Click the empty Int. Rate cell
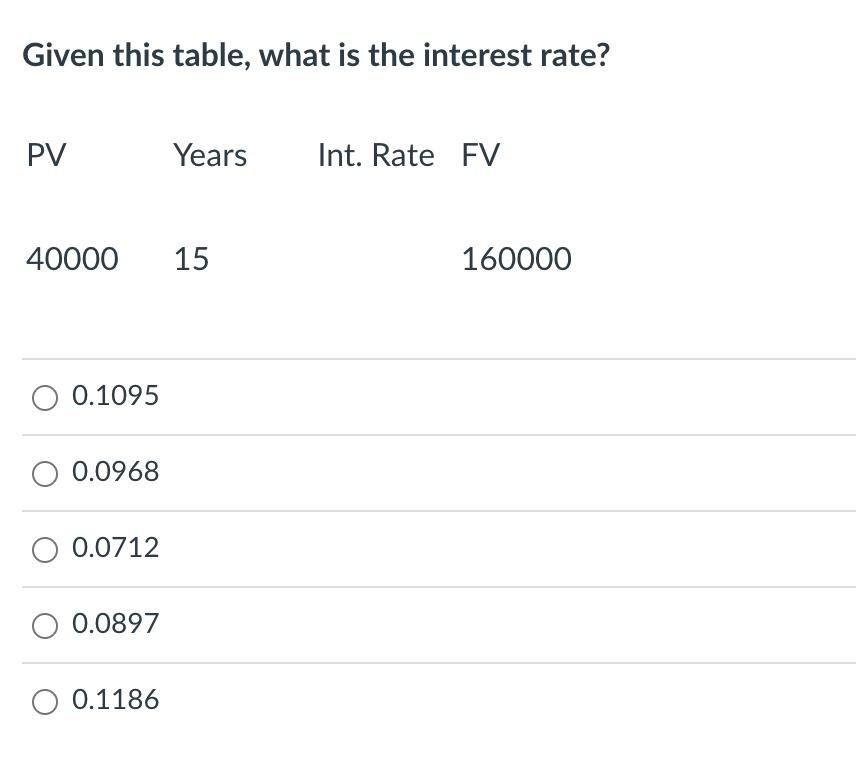The width and height of the screenshot is (856, 766). tap(376, 259)
